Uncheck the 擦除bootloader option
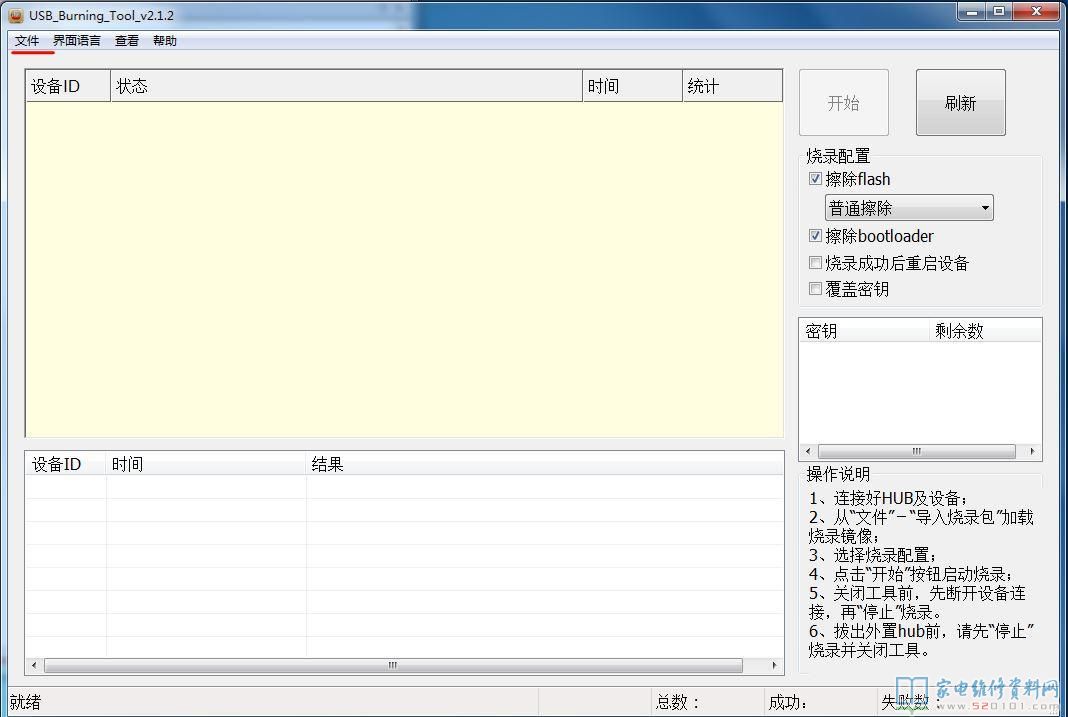 (816, 236)
